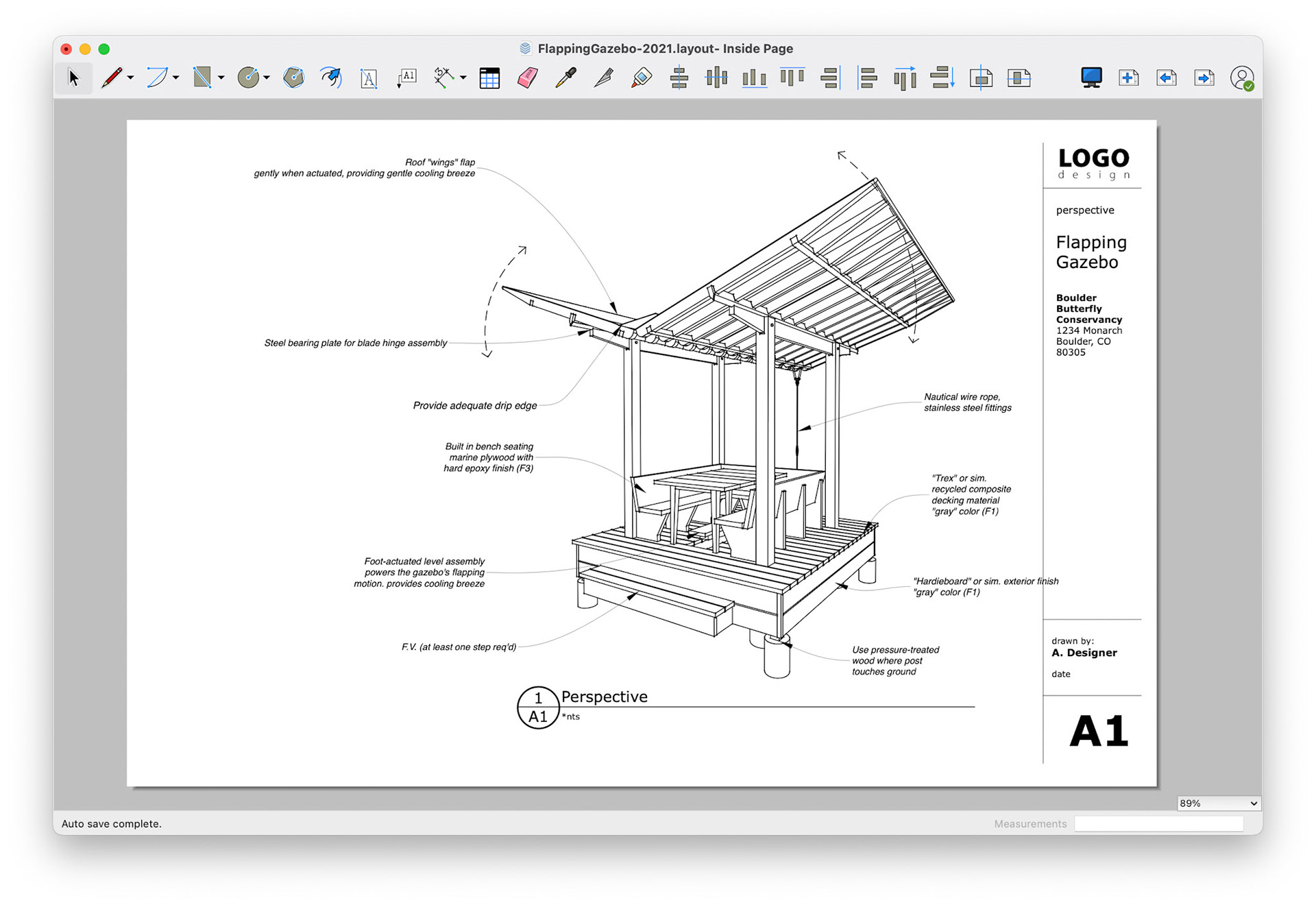Click the Measurements input field

[1158, 823]
